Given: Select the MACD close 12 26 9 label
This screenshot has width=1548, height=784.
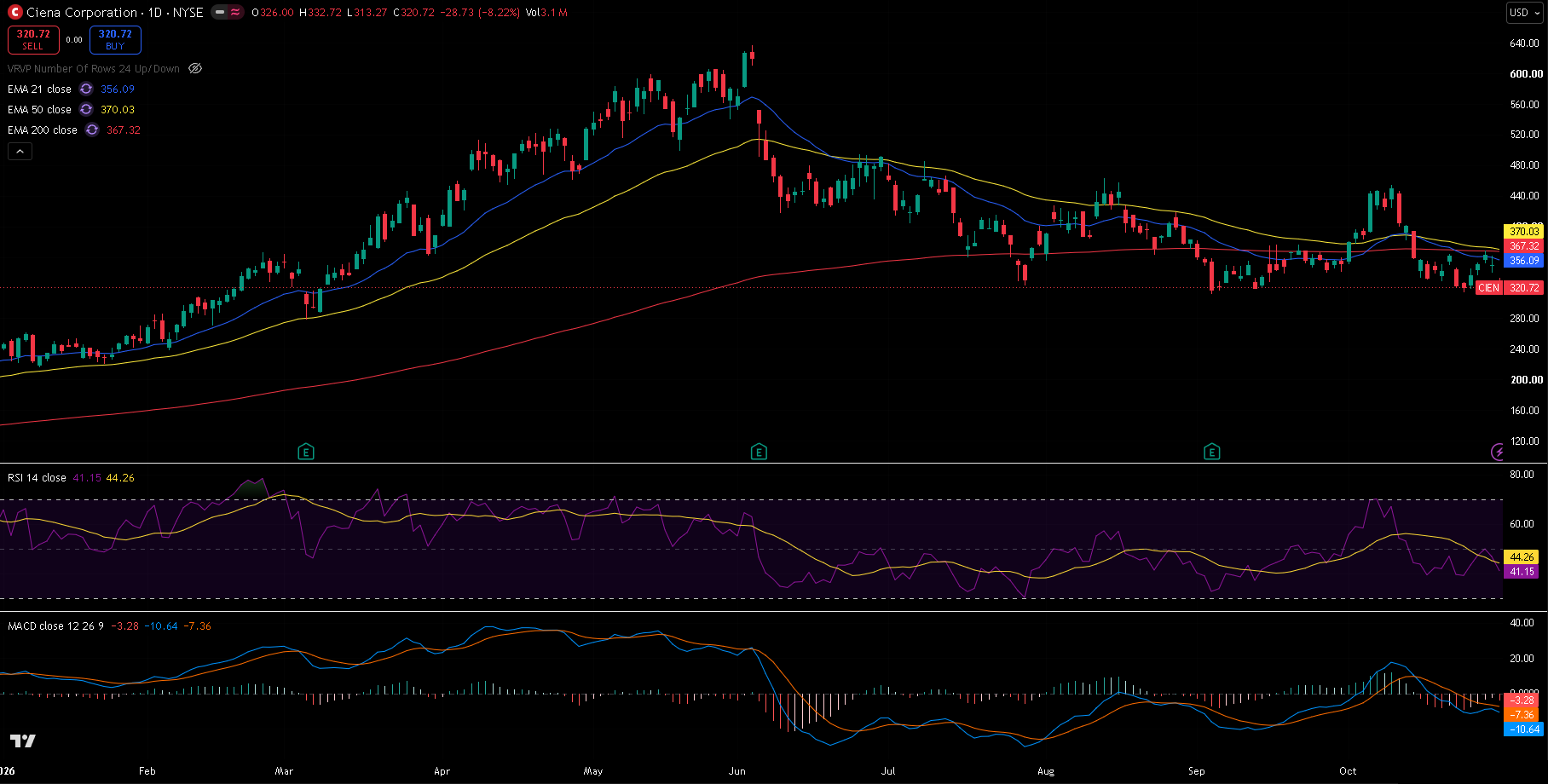Looking at the screenshot, I should [55, 626].
